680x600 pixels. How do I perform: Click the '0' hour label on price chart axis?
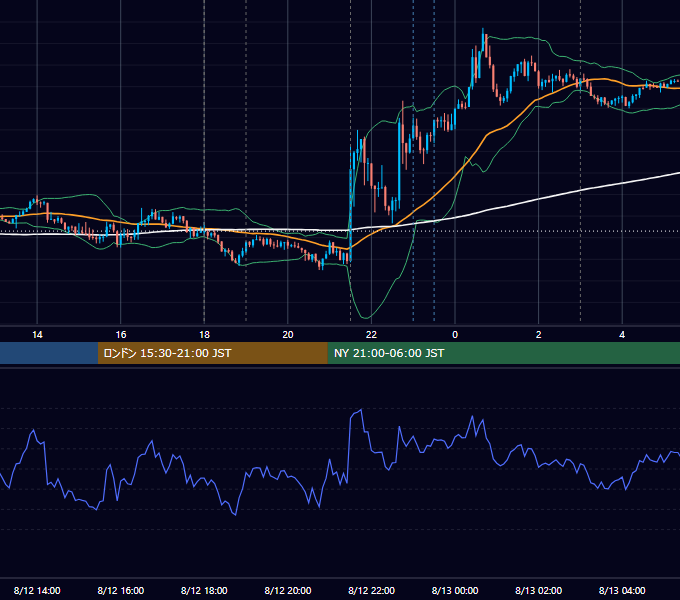point(455,335)
